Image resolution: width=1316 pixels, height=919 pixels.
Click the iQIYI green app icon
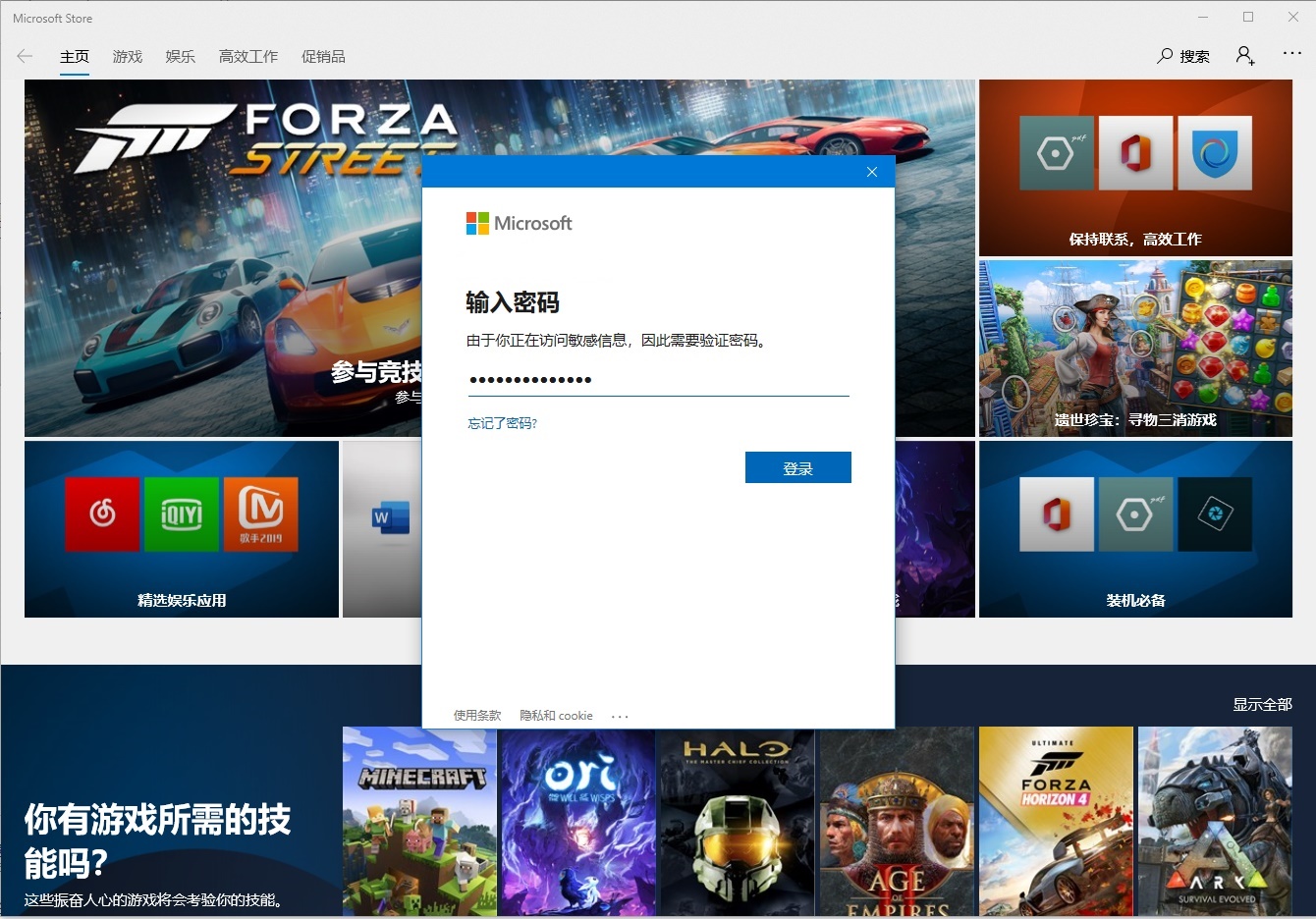tap(182, 514)
